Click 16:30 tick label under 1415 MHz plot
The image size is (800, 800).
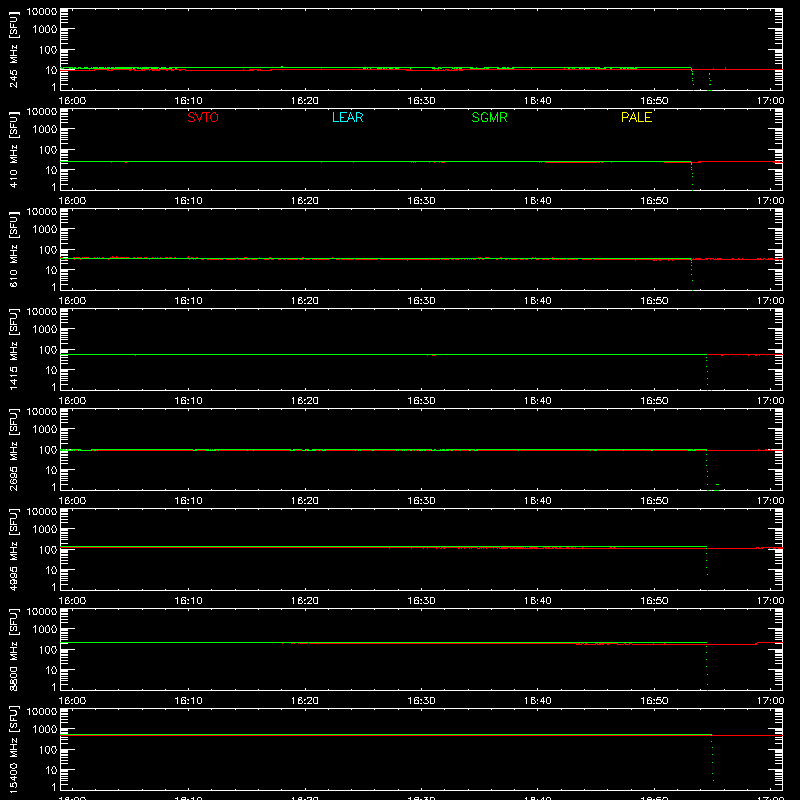pos(421,401)
